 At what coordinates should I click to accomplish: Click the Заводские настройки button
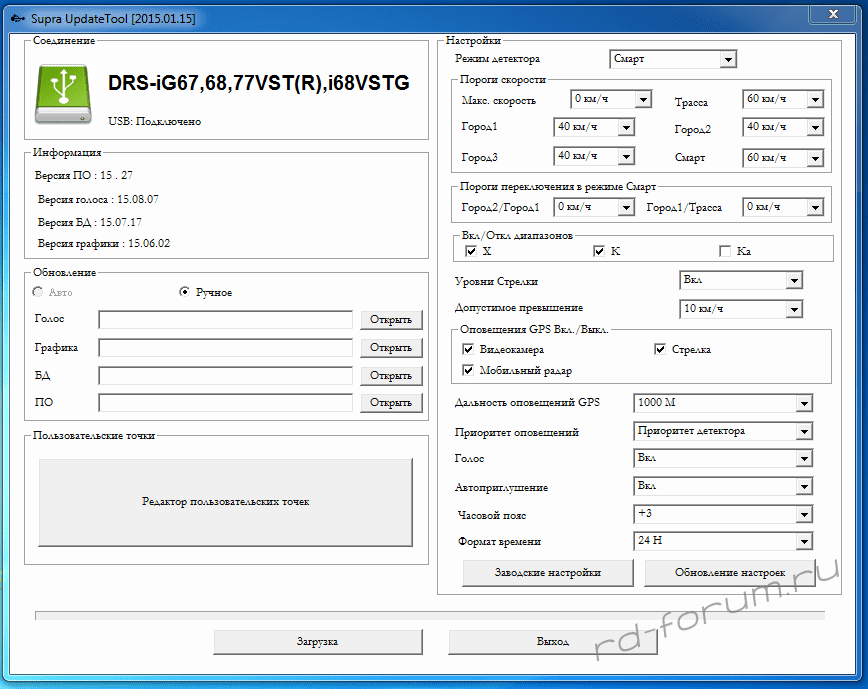click(x=547, y=573)
